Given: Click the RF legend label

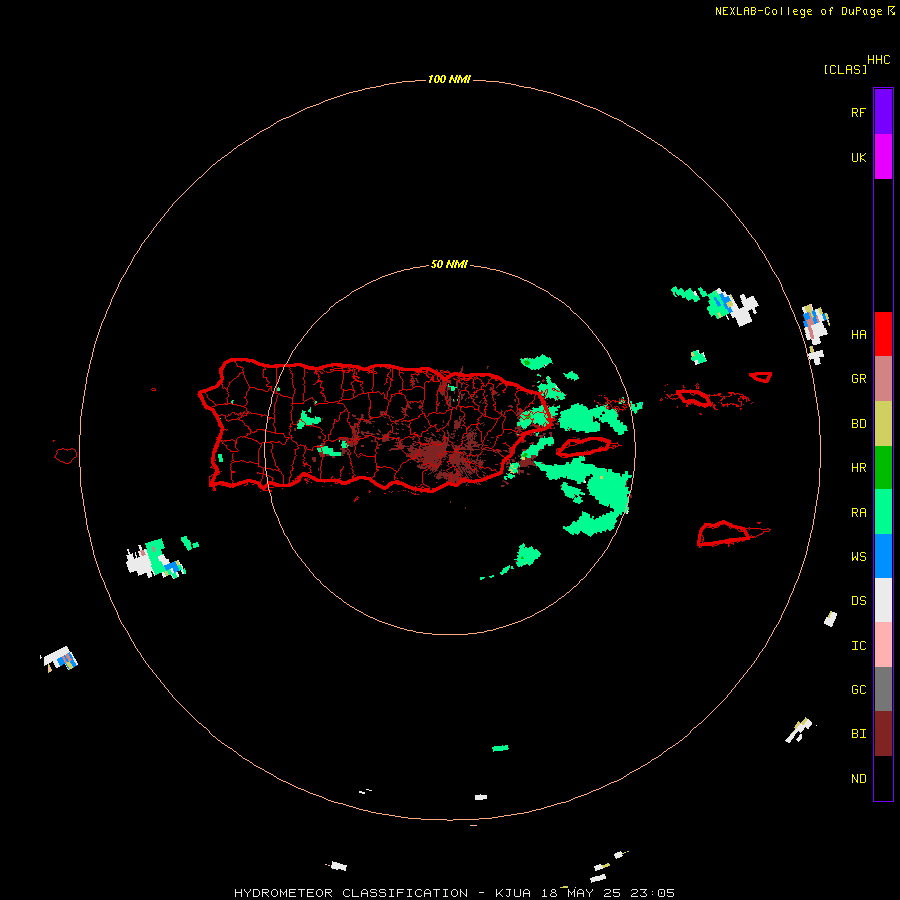Looking at the screenshot, I should click(858, 112).
